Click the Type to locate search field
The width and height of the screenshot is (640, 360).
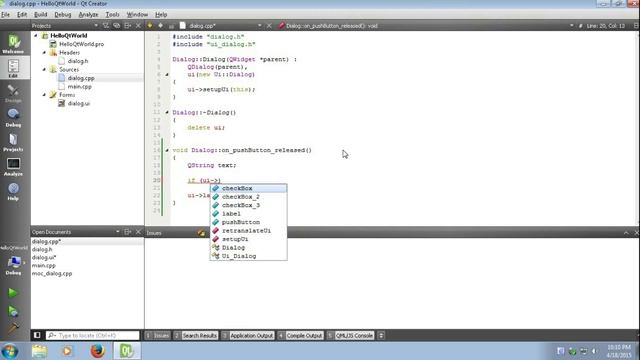click(x=93, y=335)
